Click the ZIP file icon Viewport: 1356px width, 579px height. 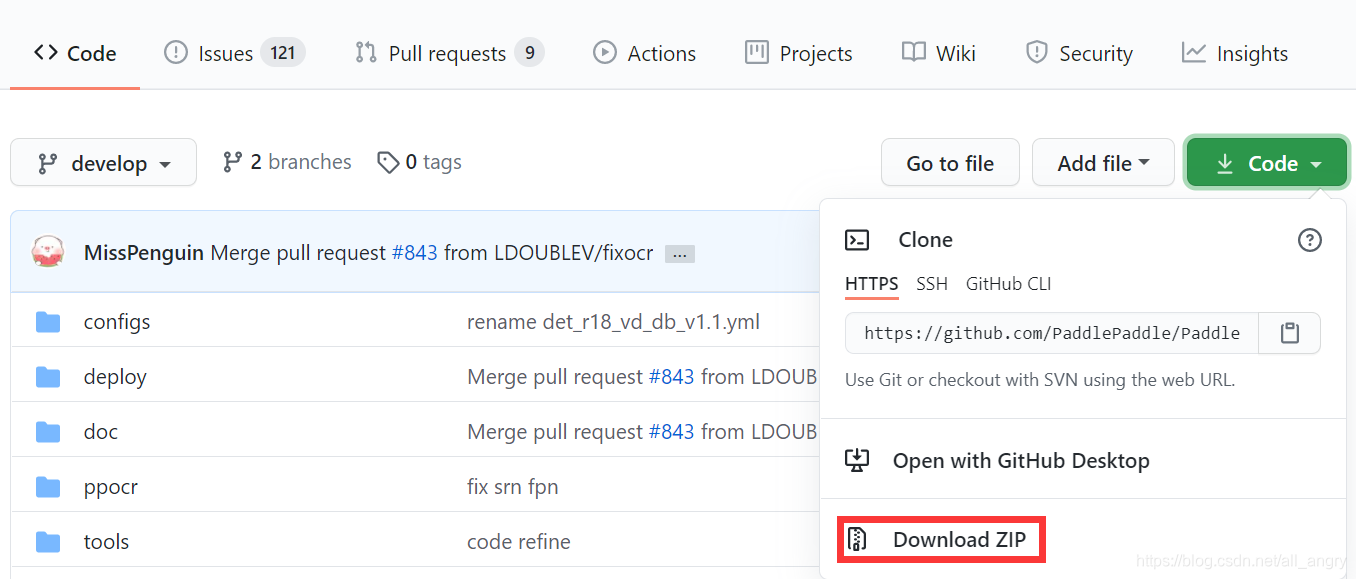click(x=857, y=540)
